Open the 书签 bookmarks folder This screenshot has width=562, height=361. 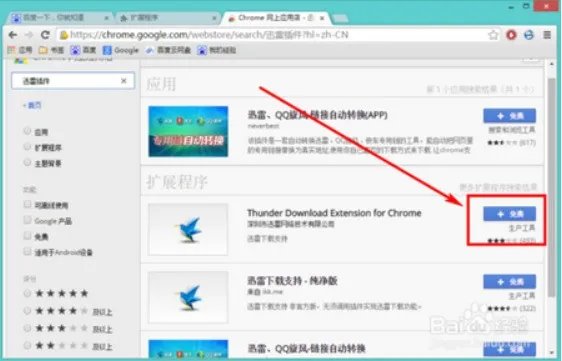51,50
